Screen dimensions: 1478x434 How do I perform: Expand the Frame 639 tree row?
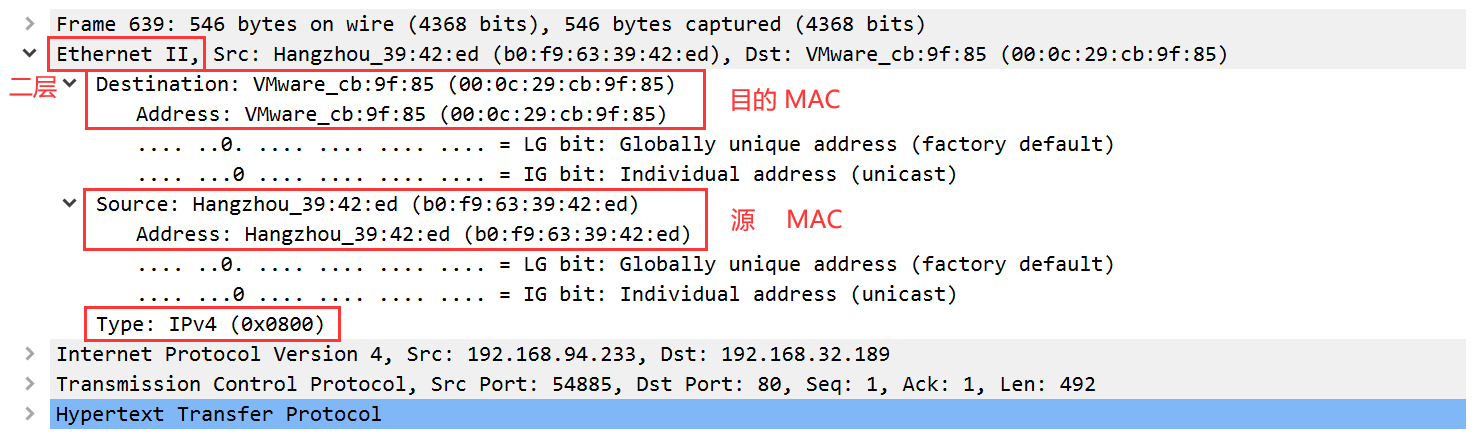30,23
